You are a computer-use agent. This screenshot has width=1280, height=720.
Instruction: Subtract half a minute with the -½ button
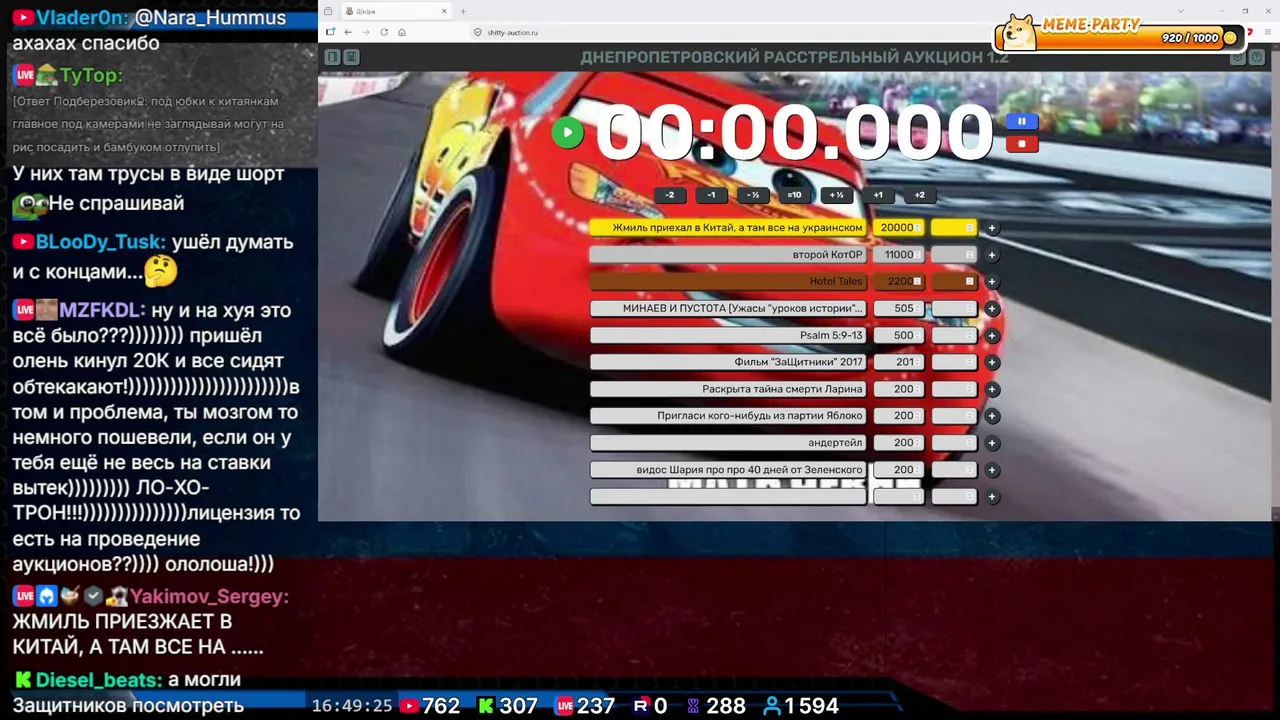[753, 195]
